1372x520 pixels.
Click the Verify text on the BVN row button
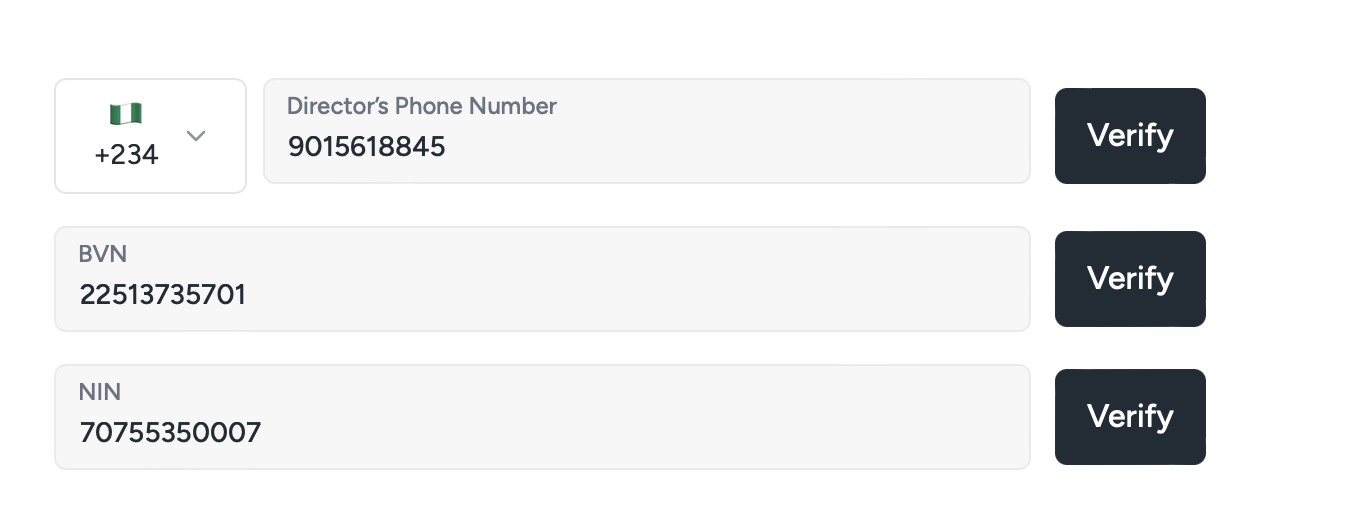[1129, 278]
